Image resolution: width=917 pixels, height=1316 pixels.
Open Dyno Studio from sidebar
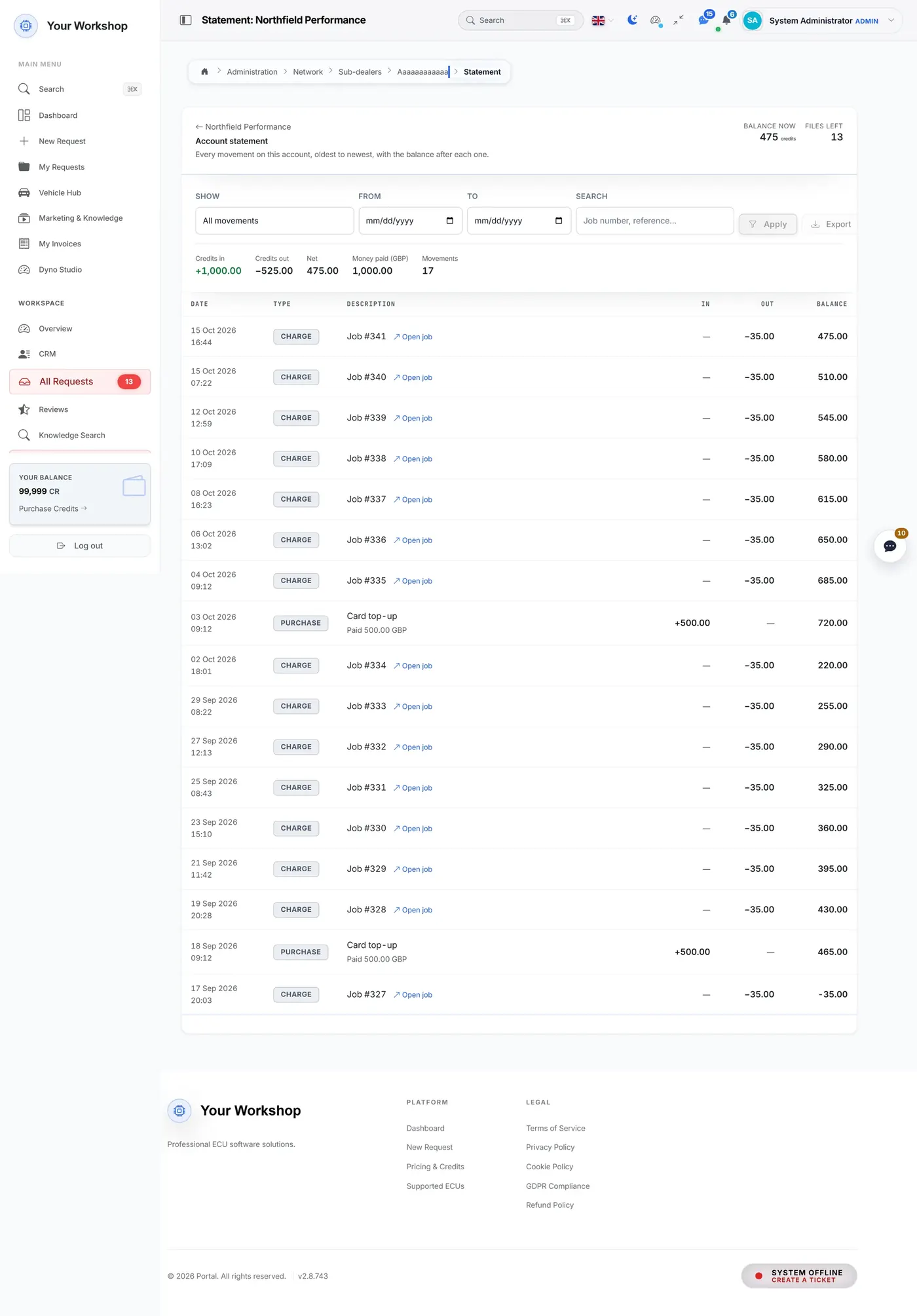pos(80,270)
